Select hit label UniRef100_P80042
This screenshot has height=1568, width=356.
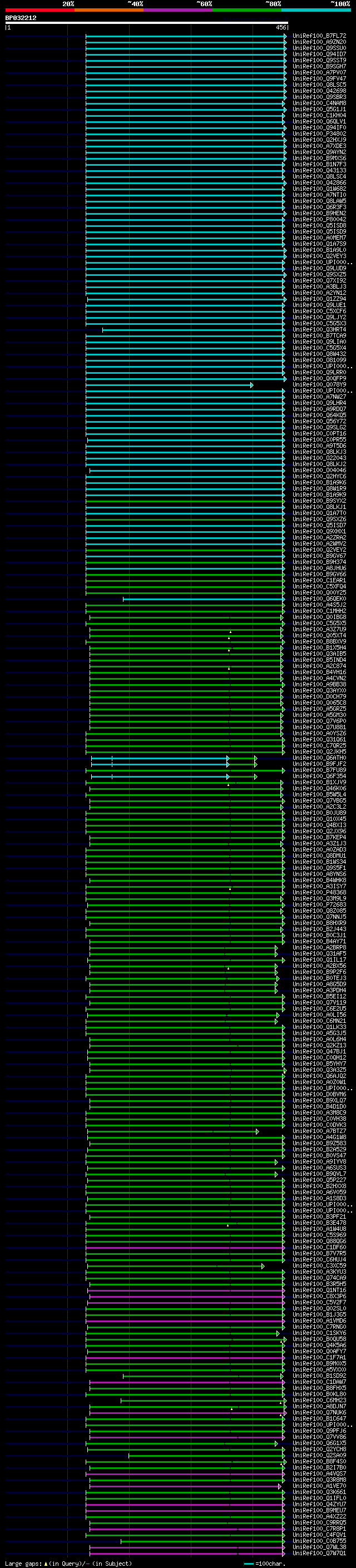pyautogui.click(x=319, y=220)
